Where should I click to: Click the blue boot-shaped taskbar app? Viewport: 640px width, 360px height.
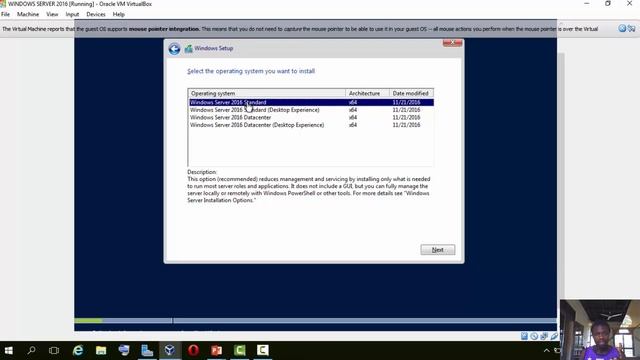[147, 350]
